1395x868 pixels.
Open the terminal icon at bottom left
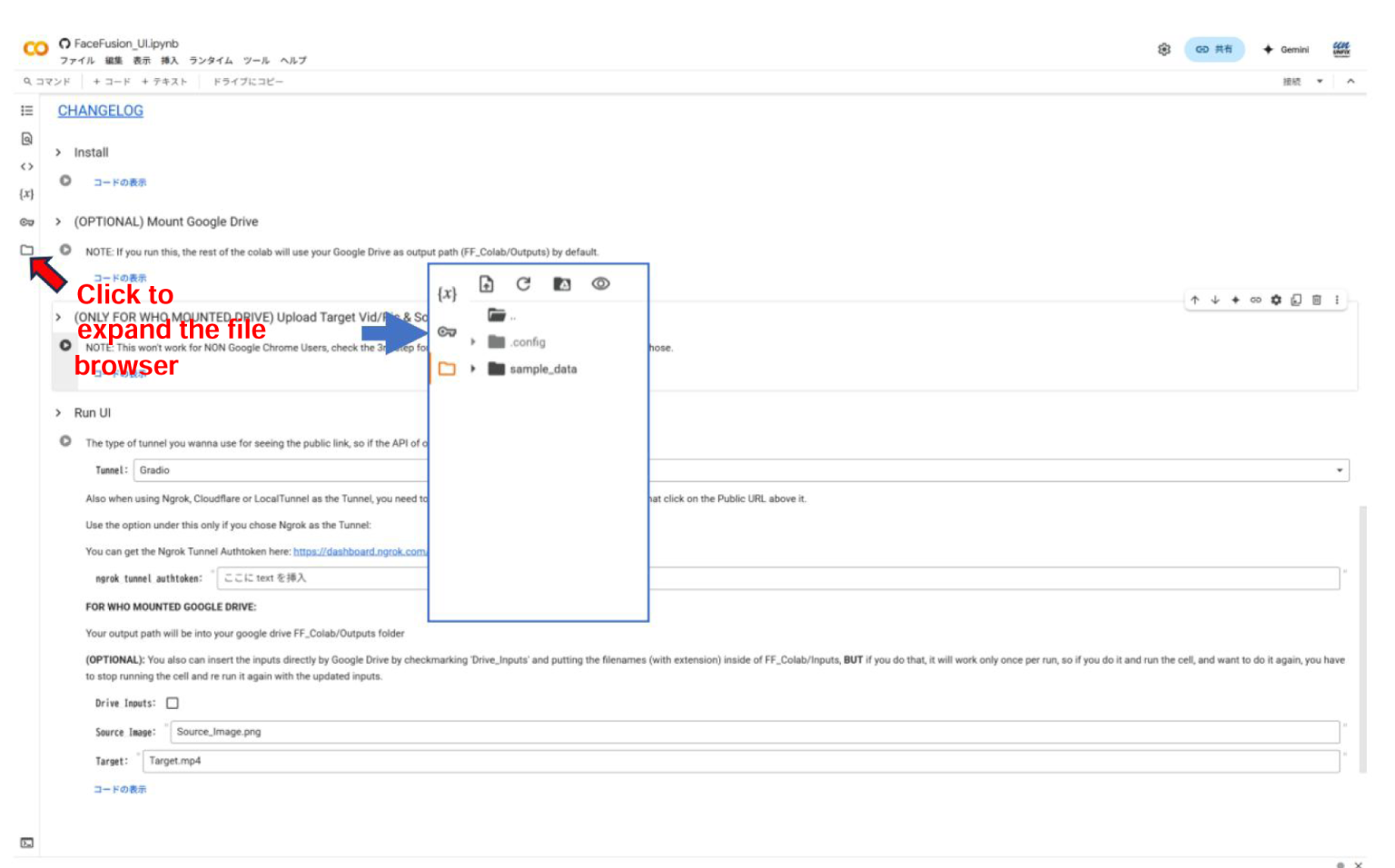click(26, 843)
